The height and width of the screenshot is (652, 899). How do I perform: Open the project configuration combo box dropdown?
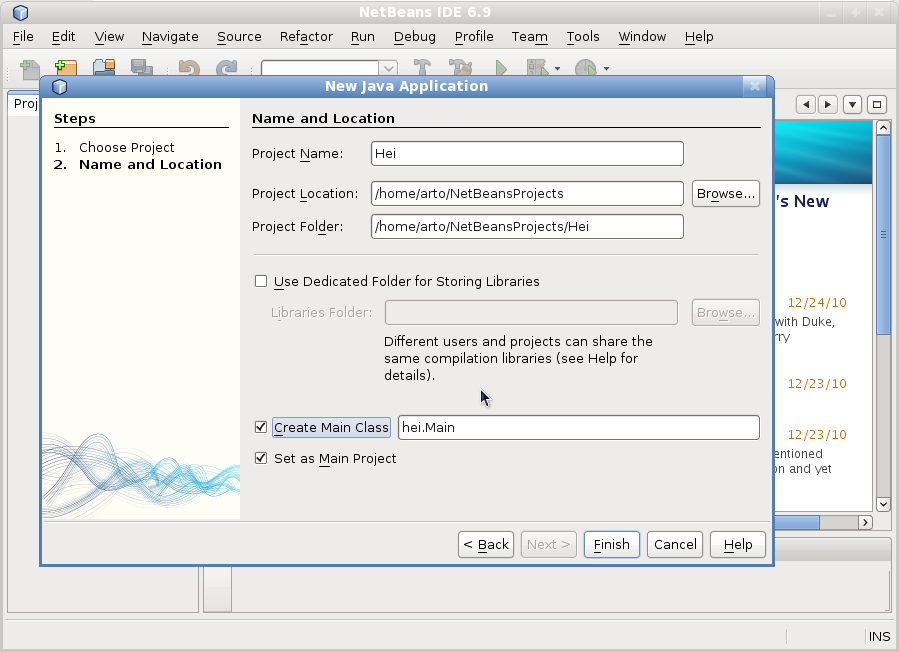point(389,68)
